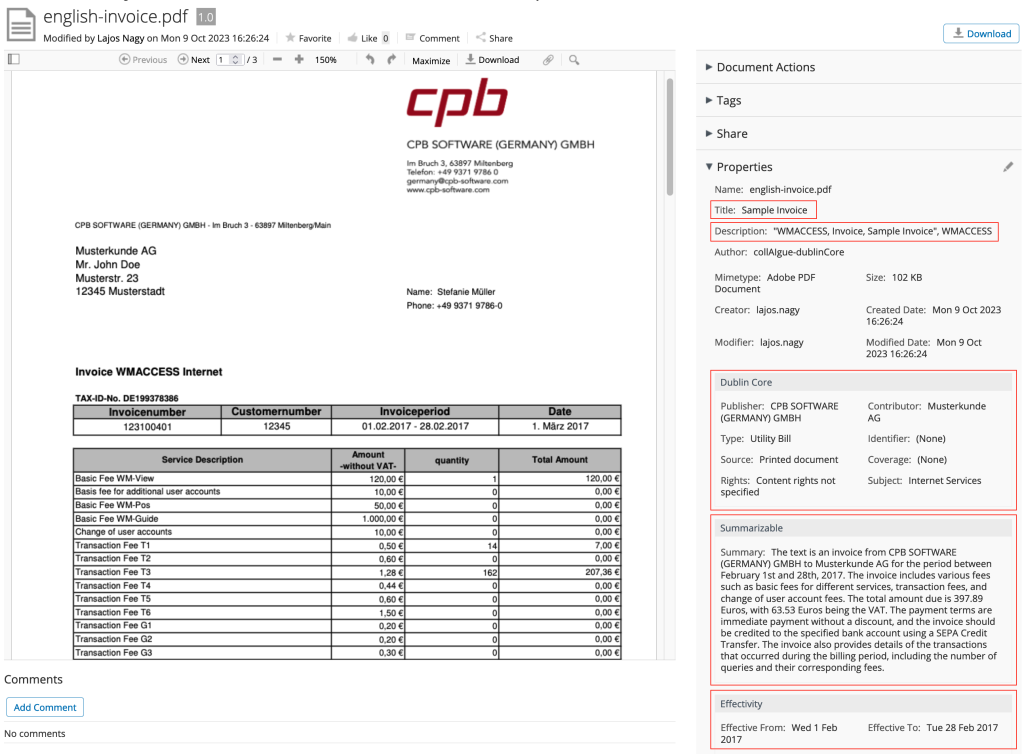Zoom in with the plus icon
The width and height of the screenshot is (1024, 754).
pos(299,59)
